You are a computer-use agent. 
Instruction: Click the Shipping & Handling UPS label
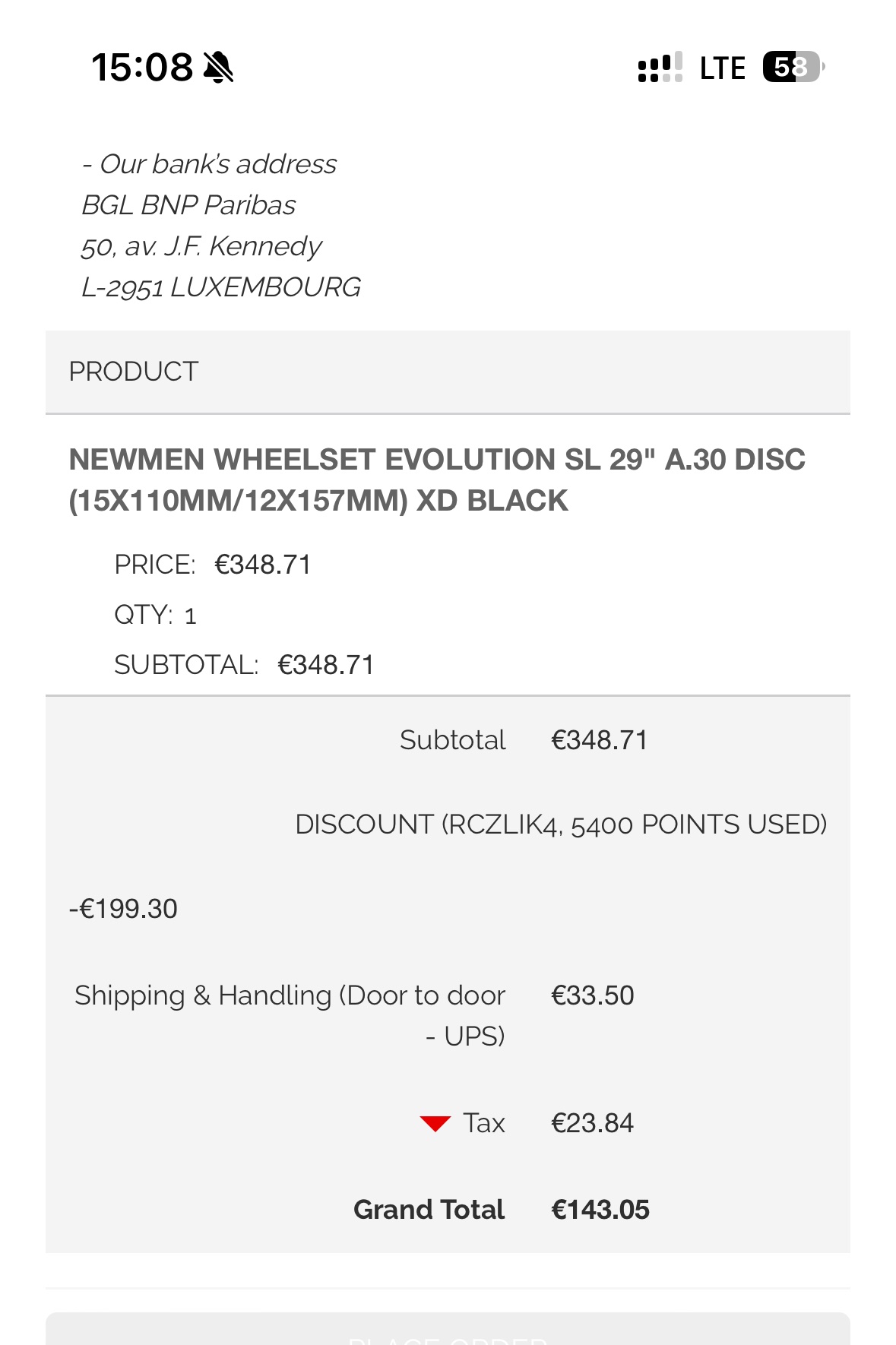click(290, 1015)
